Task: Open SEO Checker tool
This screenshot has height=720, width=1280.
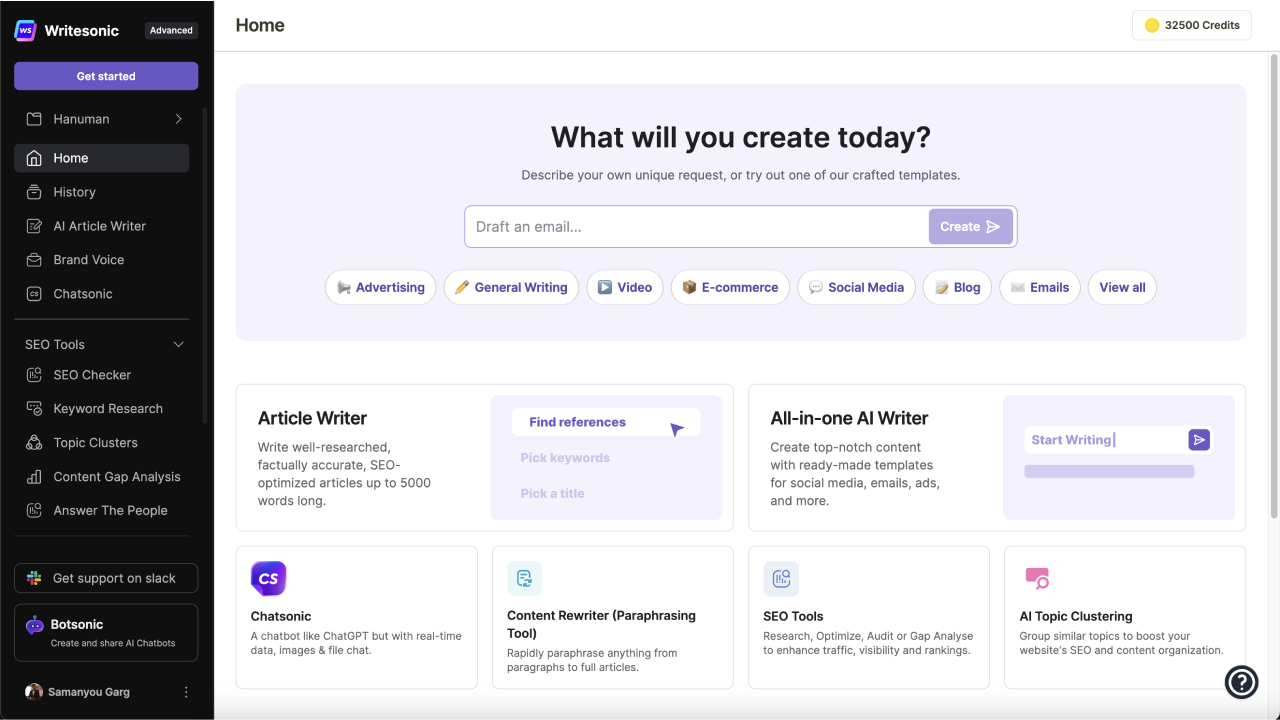Action: [101, 375]
